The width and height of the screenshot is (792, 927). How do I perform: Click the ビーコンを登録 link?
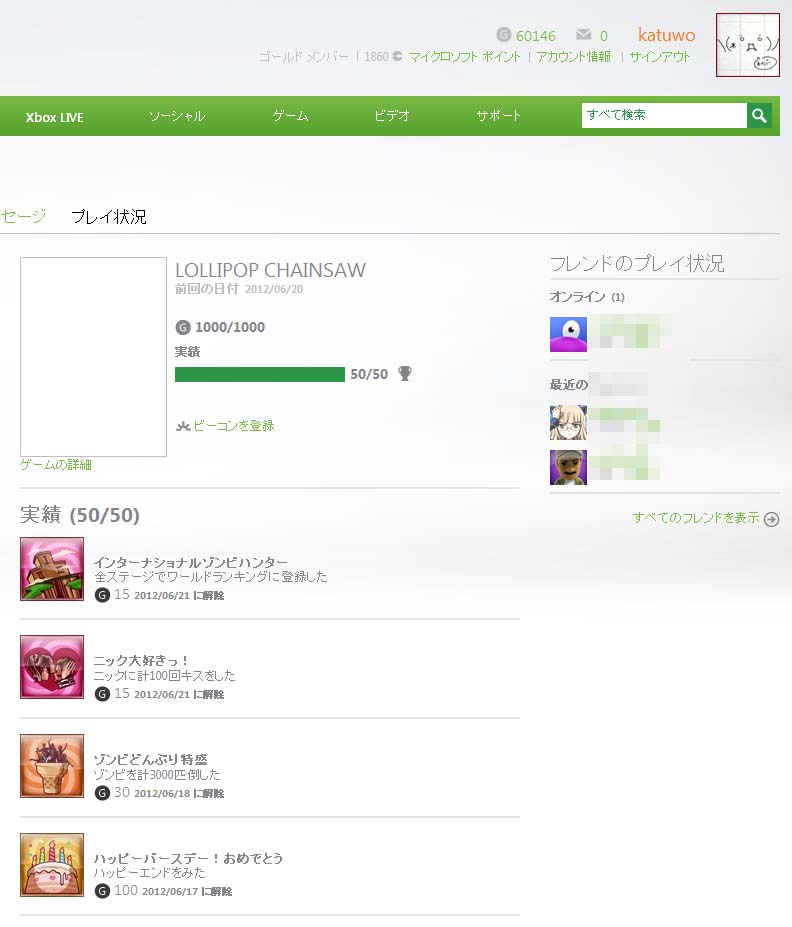click(234, 426)
